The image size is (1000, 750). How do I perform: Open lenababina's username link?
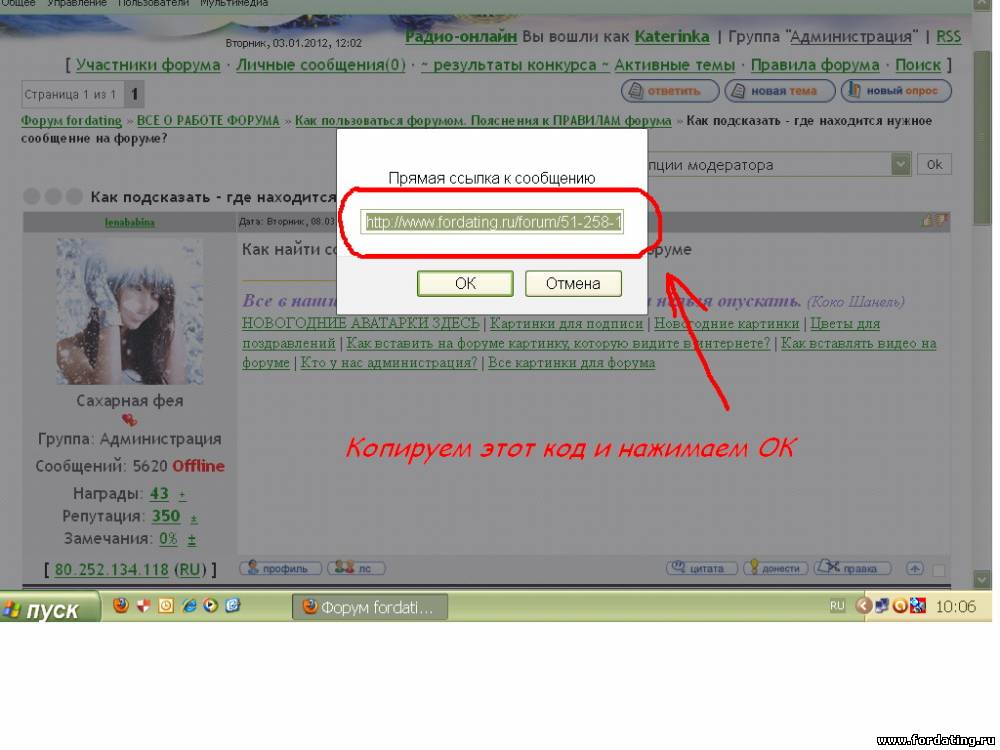(130, 223)
